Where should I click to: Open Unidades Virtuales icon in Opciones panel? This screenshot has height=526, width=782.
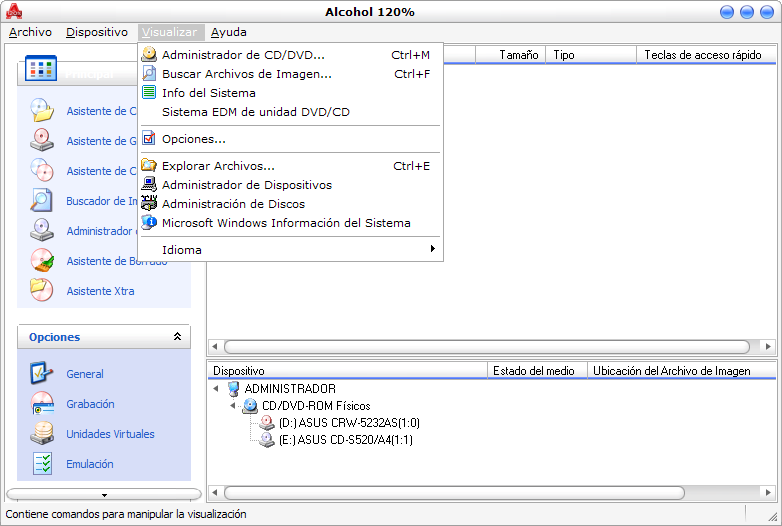[x=41, y=433]
